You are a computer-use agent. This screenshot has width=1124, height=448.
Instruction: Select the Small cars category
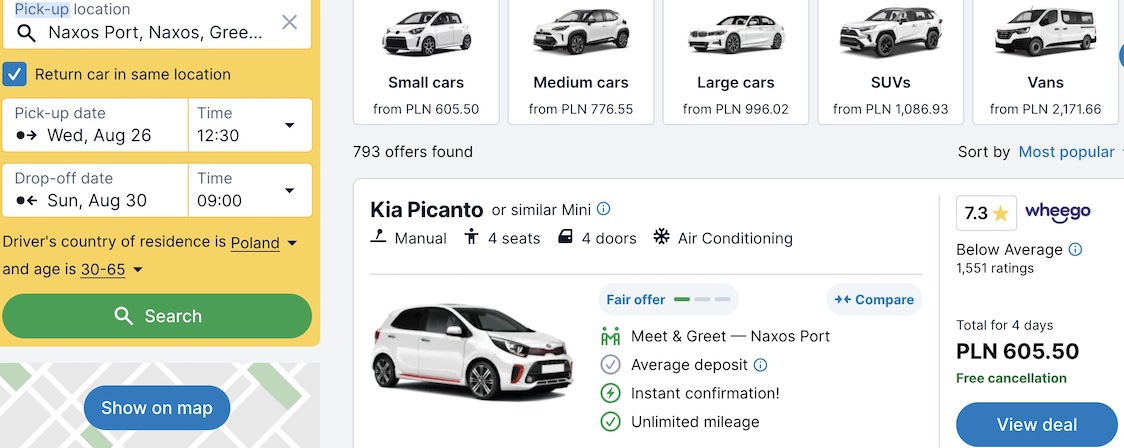426,62
